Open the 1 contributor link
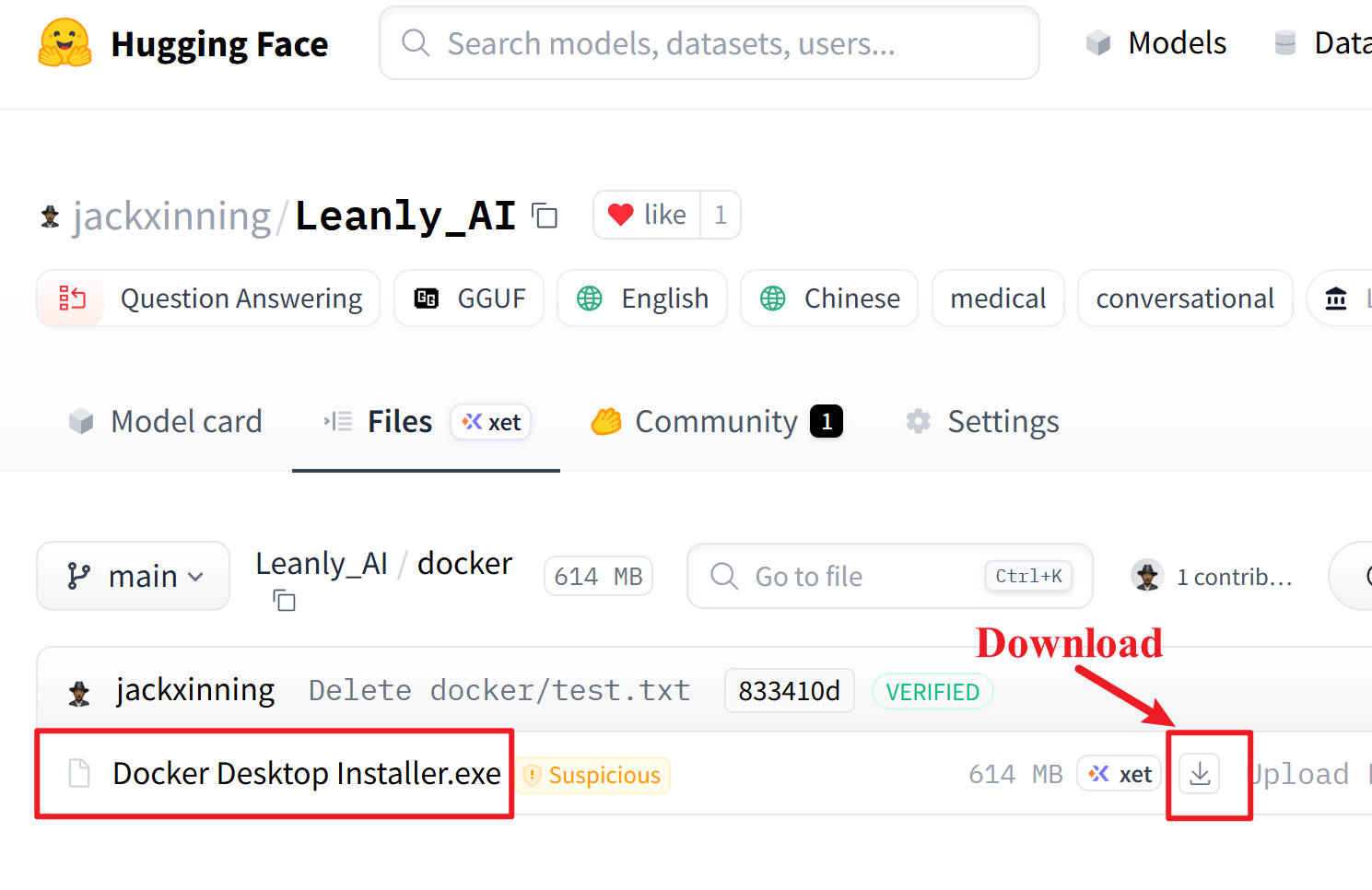 coord(1235,577)
